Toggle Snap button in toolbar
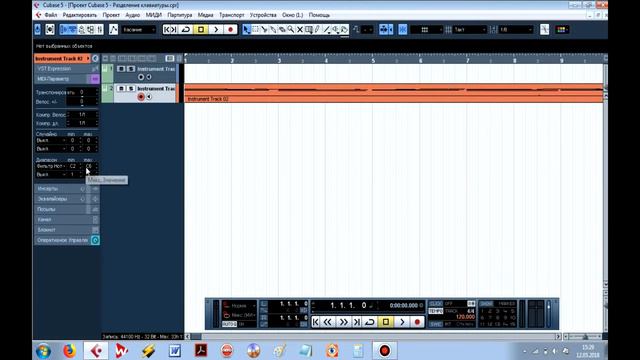Image resolution: width=640 pixels, height=360 pixels. [402, 29]
